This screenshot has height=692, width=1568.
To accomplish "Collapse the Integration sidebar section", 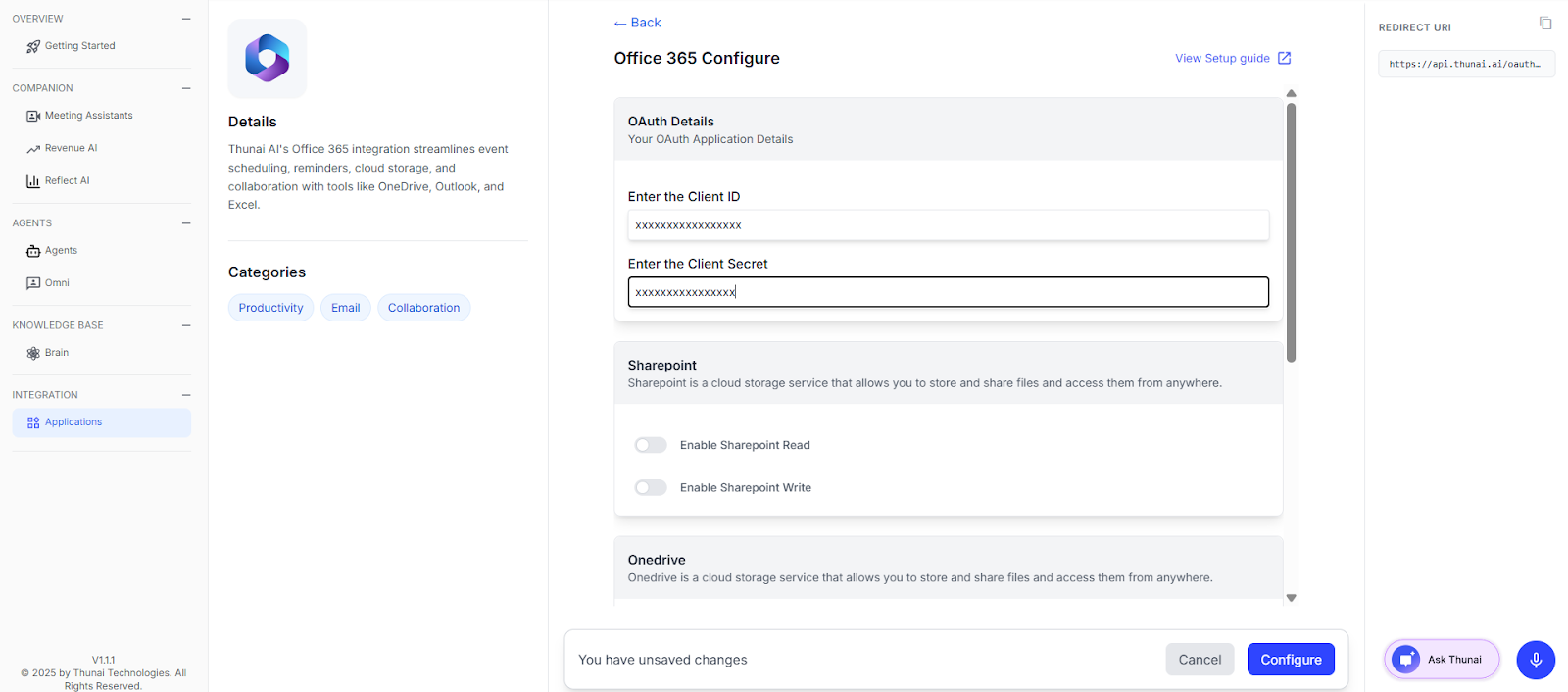I will click(x=186, y=395).
